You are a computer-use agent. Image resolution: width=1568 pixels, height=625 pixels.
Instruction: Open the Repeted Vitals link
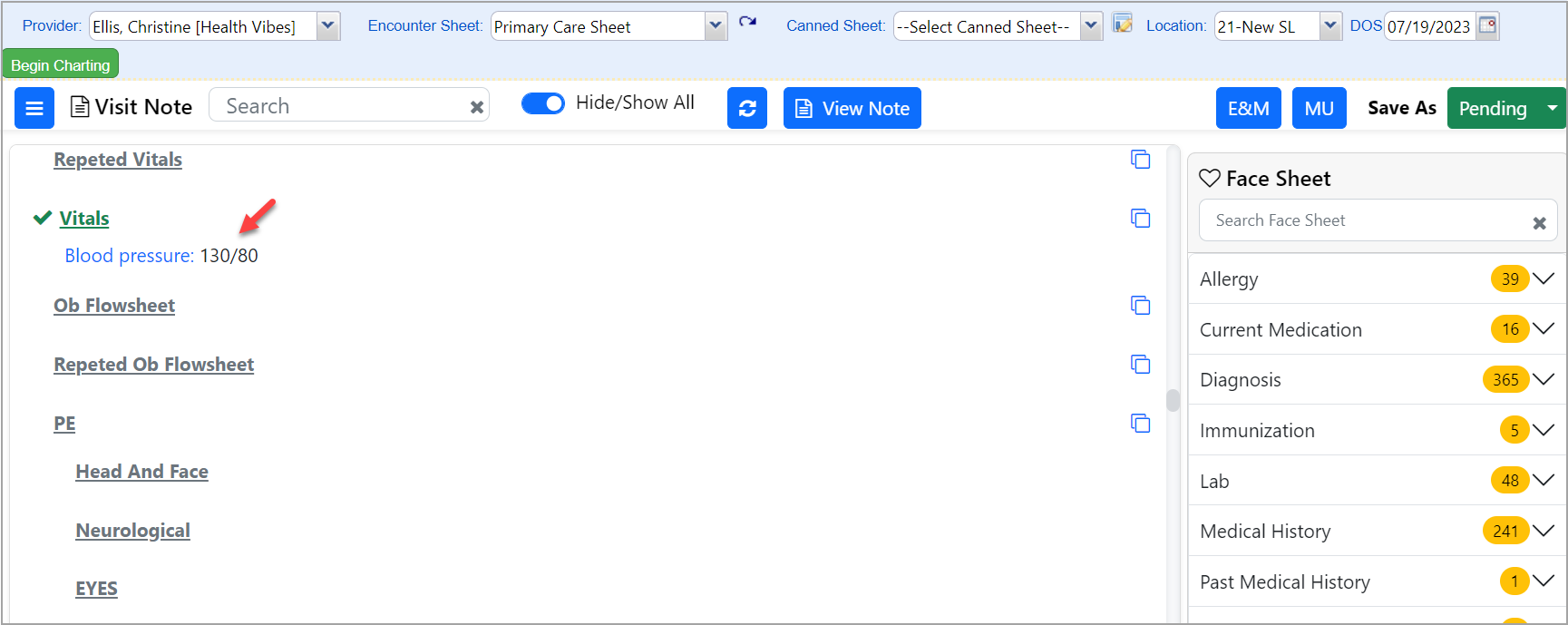pyautogui.click(x=118, y=160)
